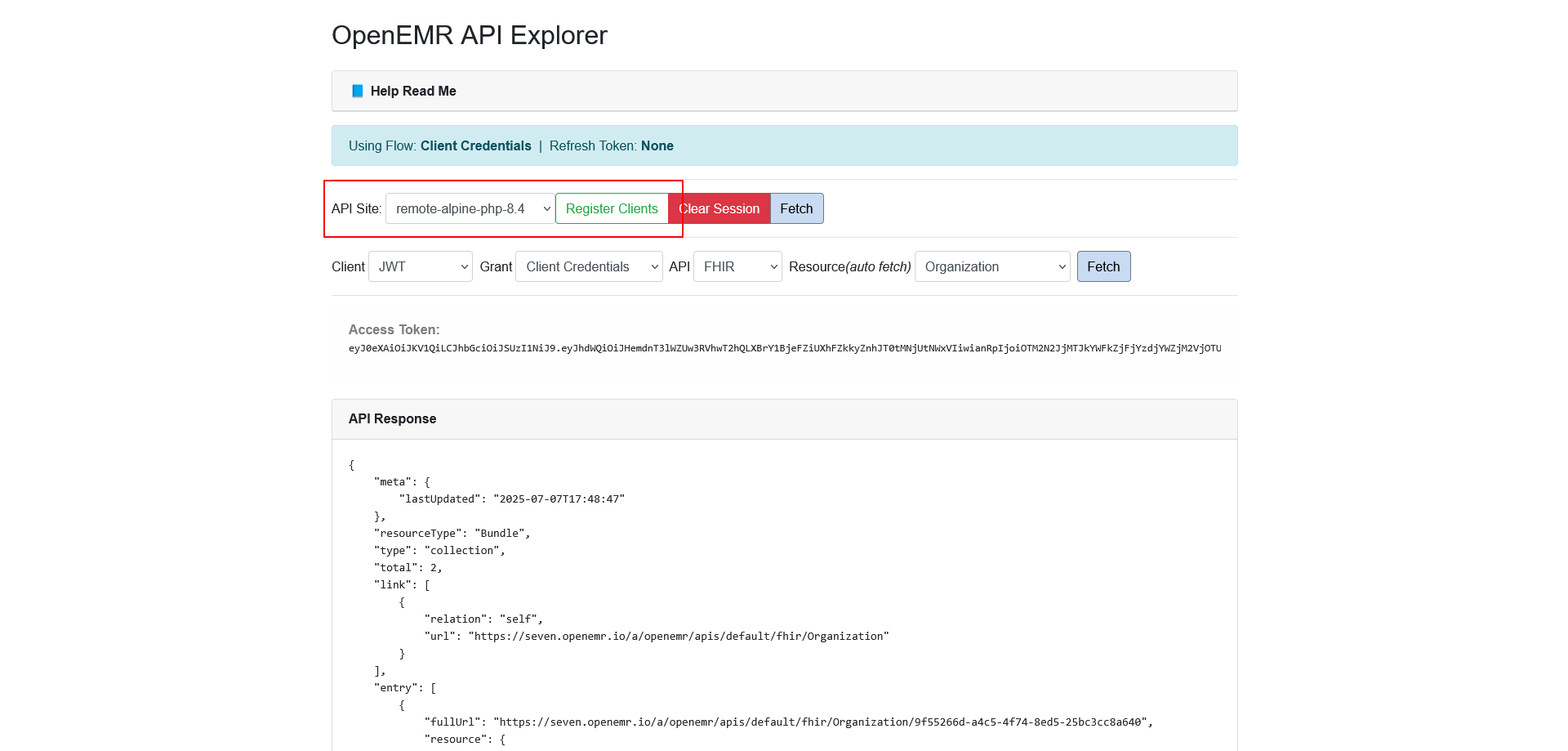Click the resourceType Bundle line
The image size is (1568, 751).
[x=452, y=534]
